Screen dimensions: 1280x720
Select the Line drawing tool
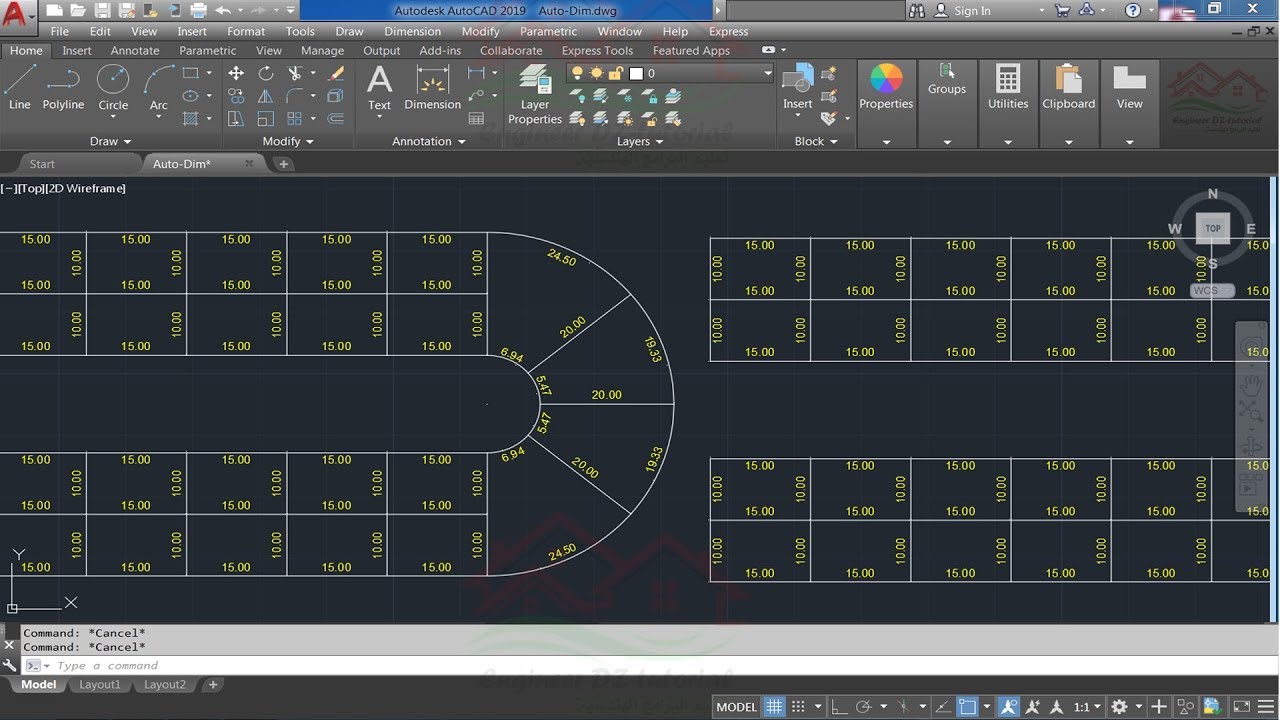point(20,87)
